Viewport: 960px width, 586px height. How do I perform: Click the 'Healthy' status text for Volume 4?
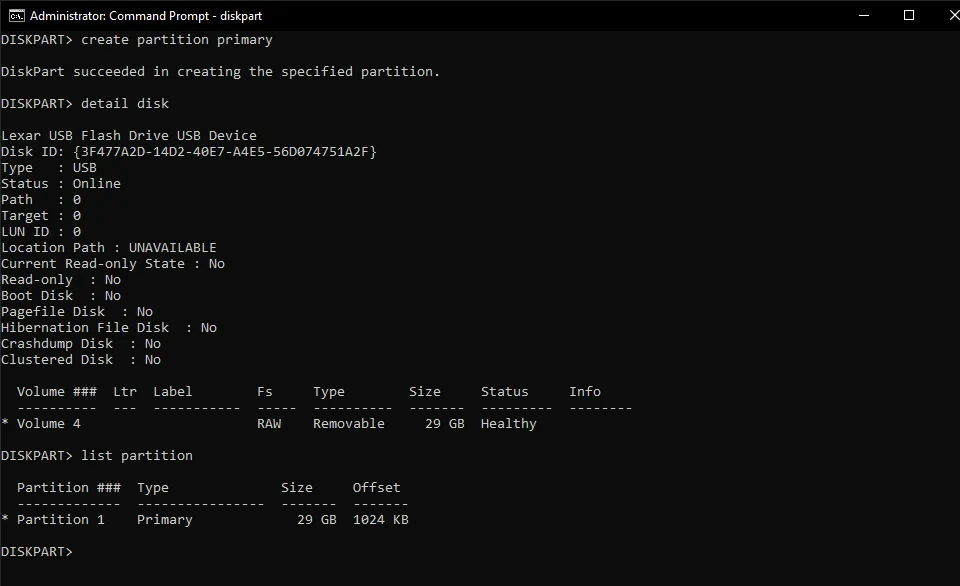pos(509,423)
